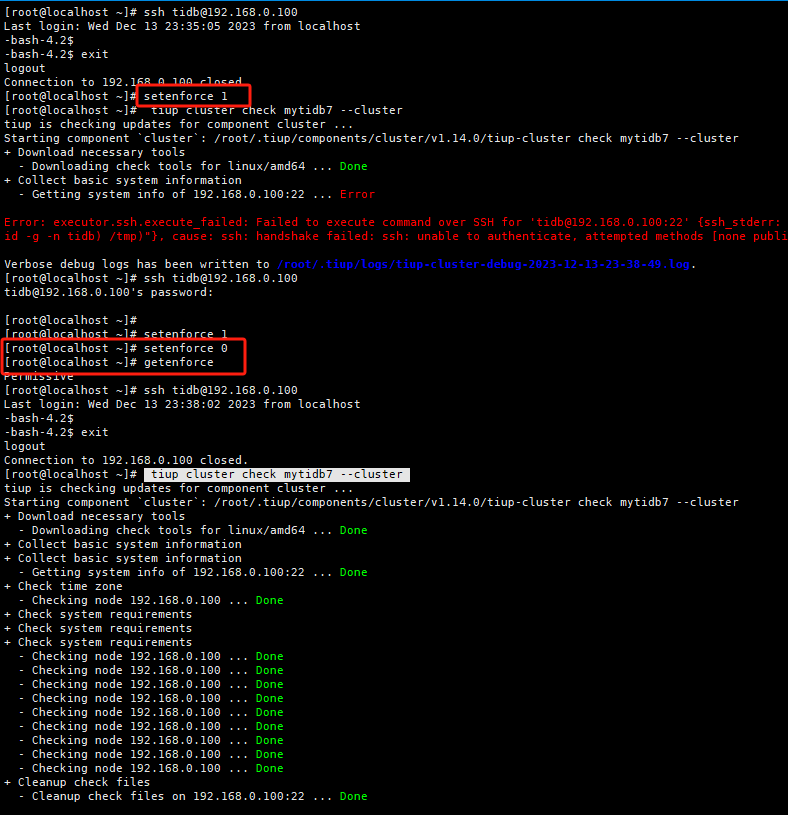Click the getenforce command text
788x815 pixels.
tap(179, 362)
